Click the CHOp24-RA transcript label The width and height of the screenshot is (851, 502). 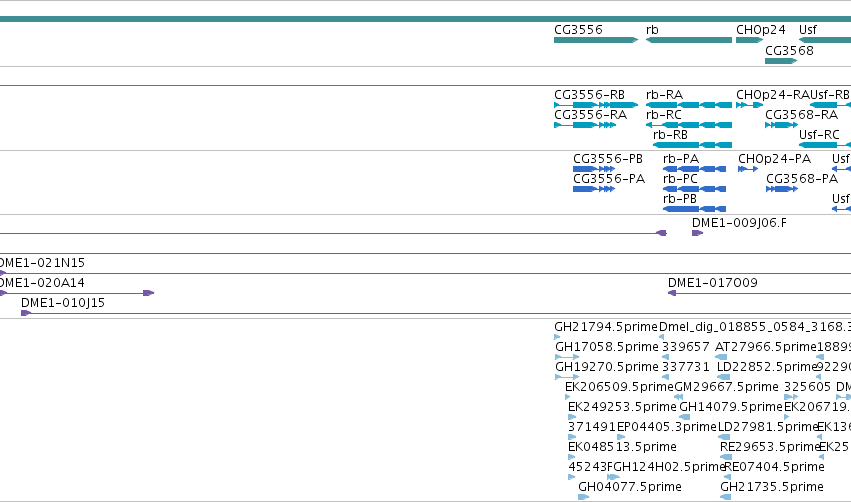click(773, 94)
